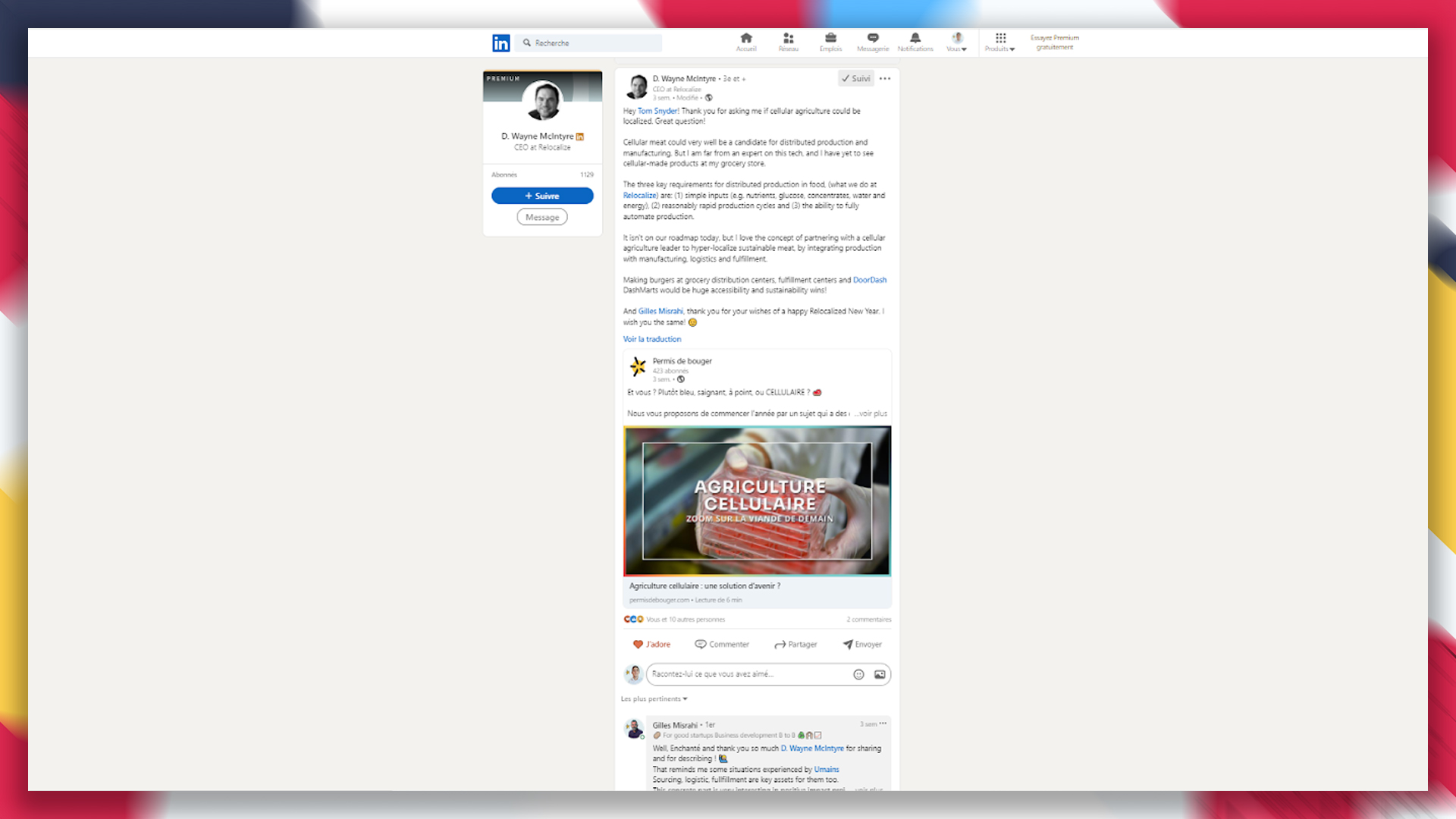The image size is (1456, 819).
Task: Open the 2 commentaires link
Action: [x=869, y=620]
